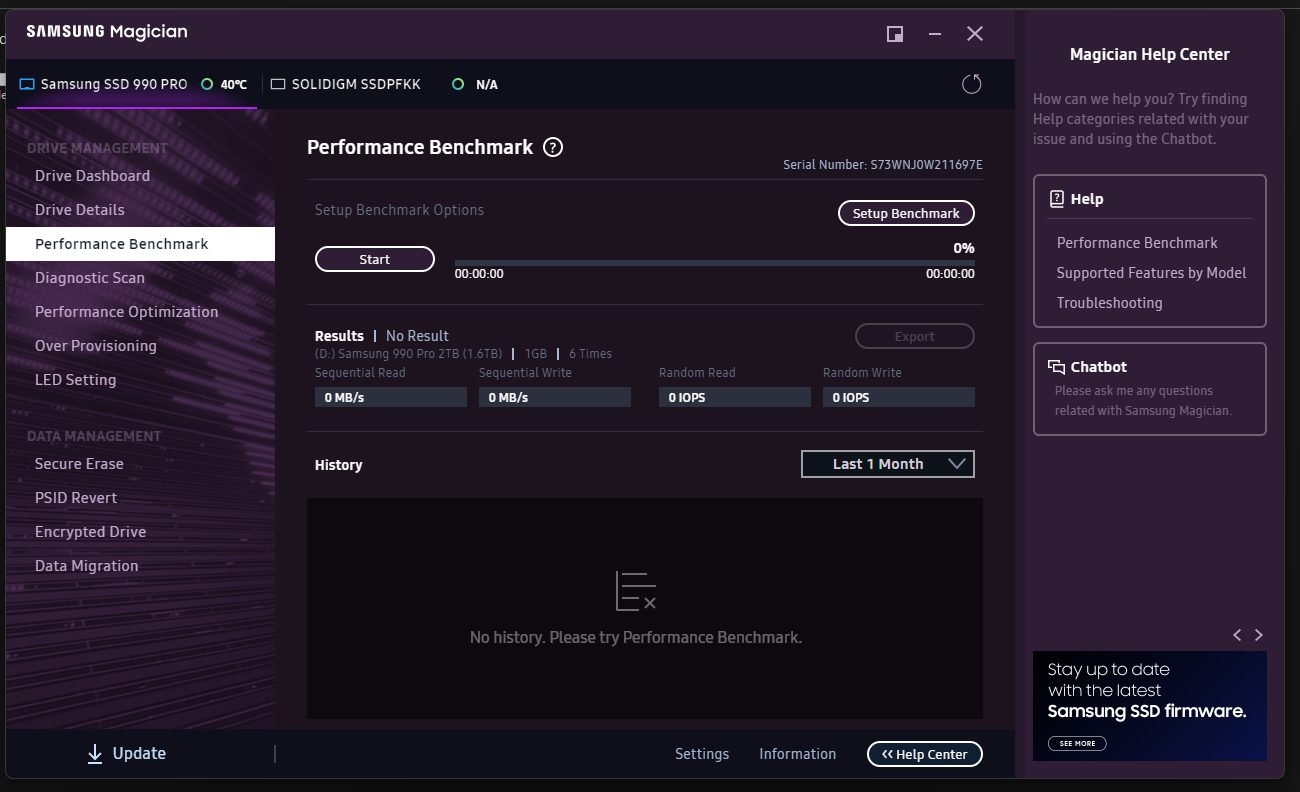The image size is (1300, 792).
Task: Collapse the Help Center panel
Action: (x=924, y=754)
